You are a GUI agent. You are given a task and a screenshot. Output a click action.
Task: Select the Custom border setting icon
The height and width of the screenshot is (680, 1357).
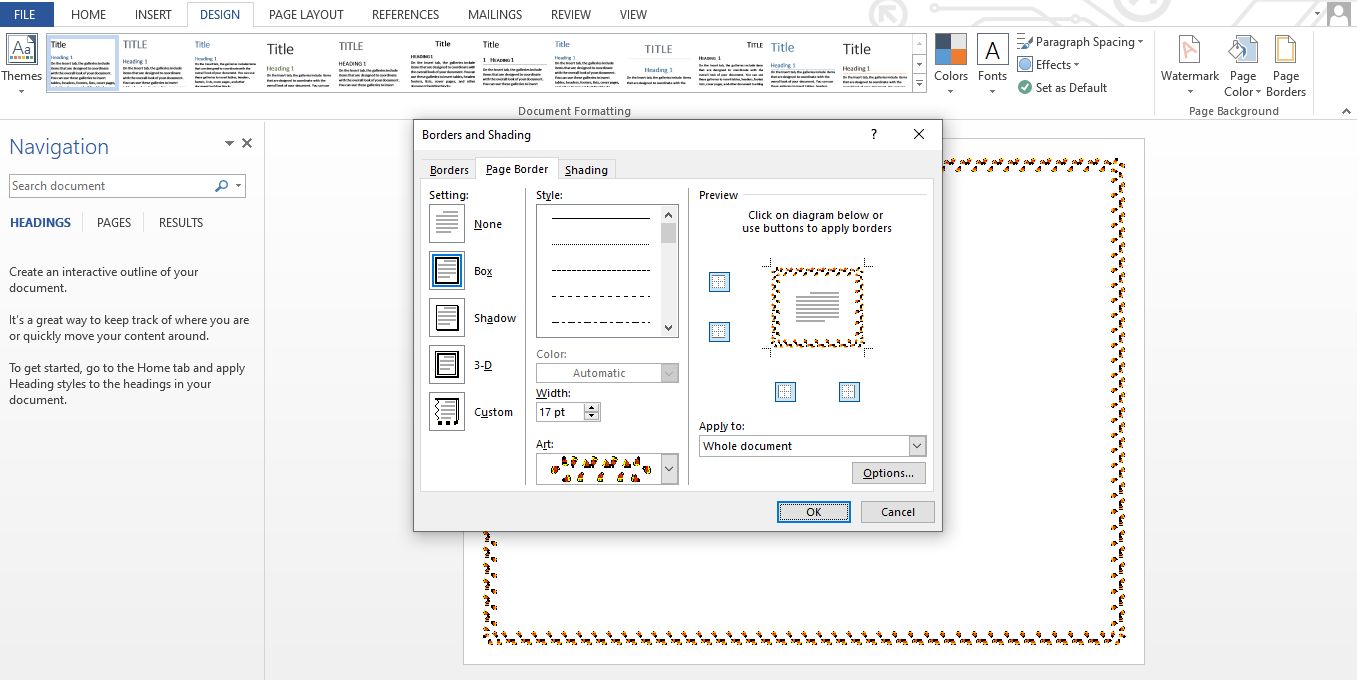(x=447, y=411)
